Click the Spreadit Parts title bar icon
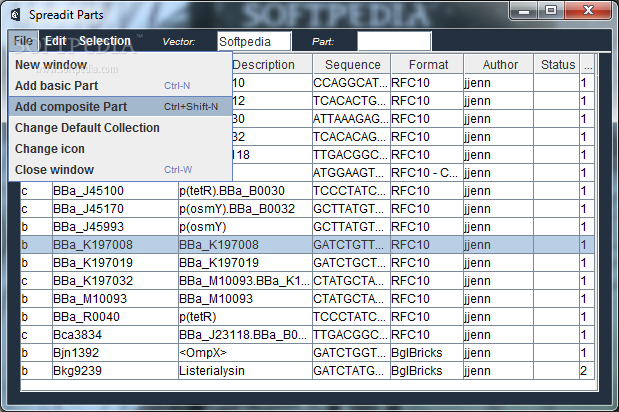Image resolution: width=619 pixels, height=412 pixels. point(16,15)
